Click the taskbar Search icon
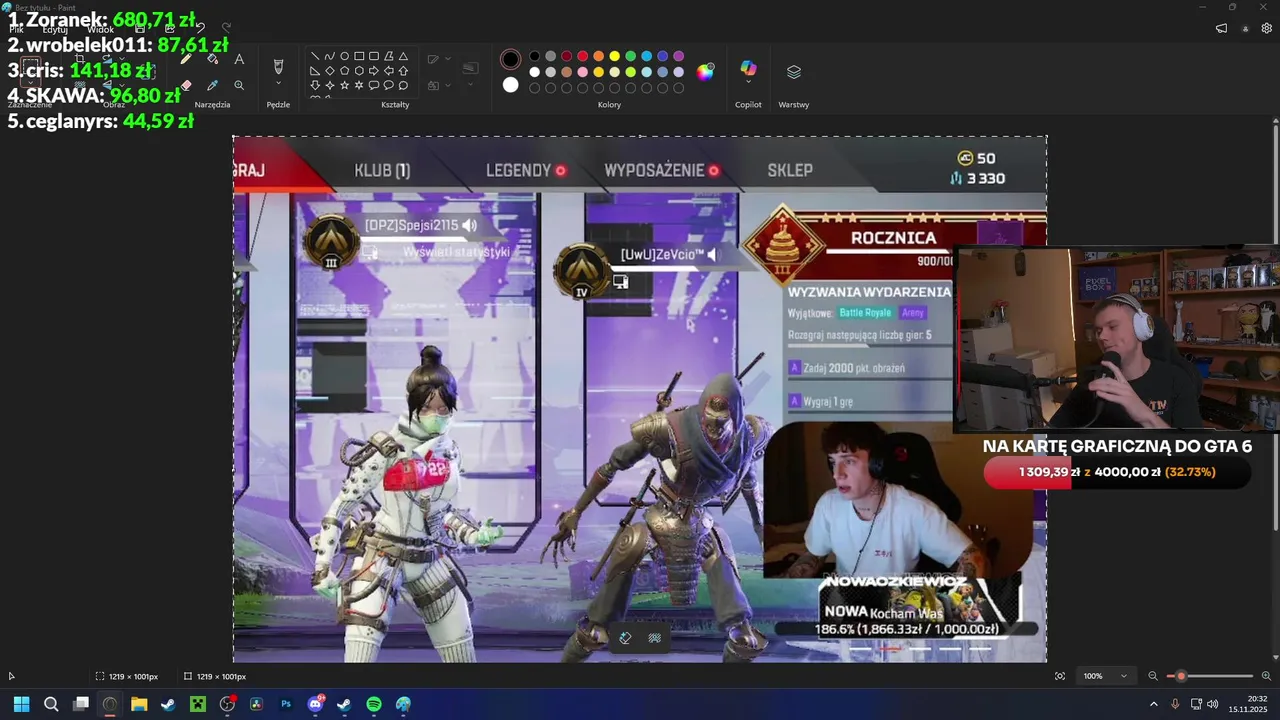1280x720 pixels. point(51,704)
